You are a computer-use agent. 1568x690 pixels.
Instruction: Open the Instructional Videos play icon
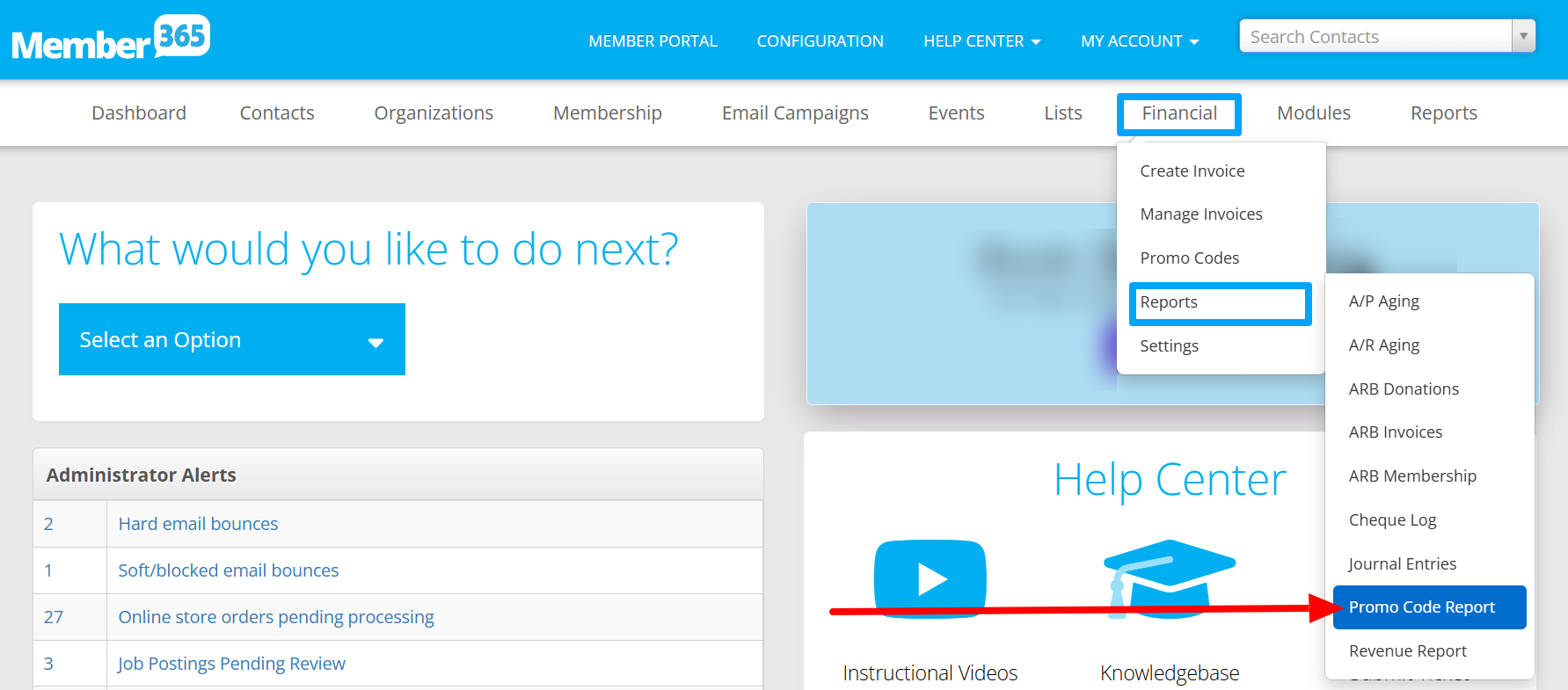click(x=930, y=578)
